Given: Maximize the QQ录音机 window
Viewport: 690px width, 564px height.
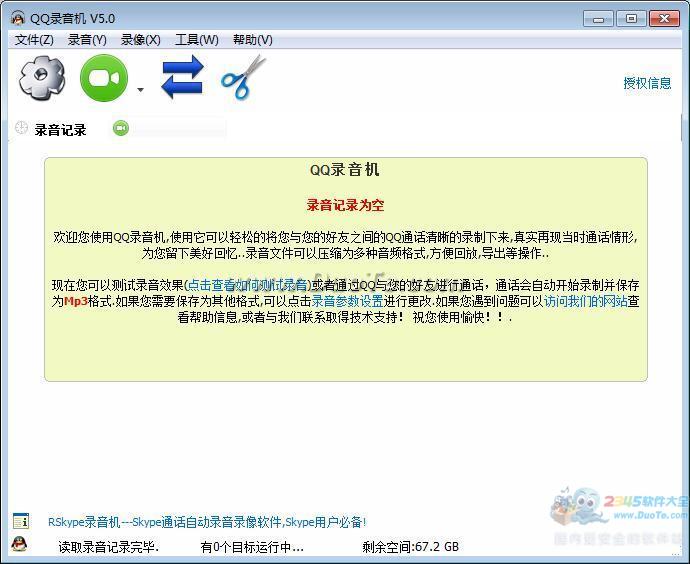Looking at the screenshot, I should (x=631, y=19).
